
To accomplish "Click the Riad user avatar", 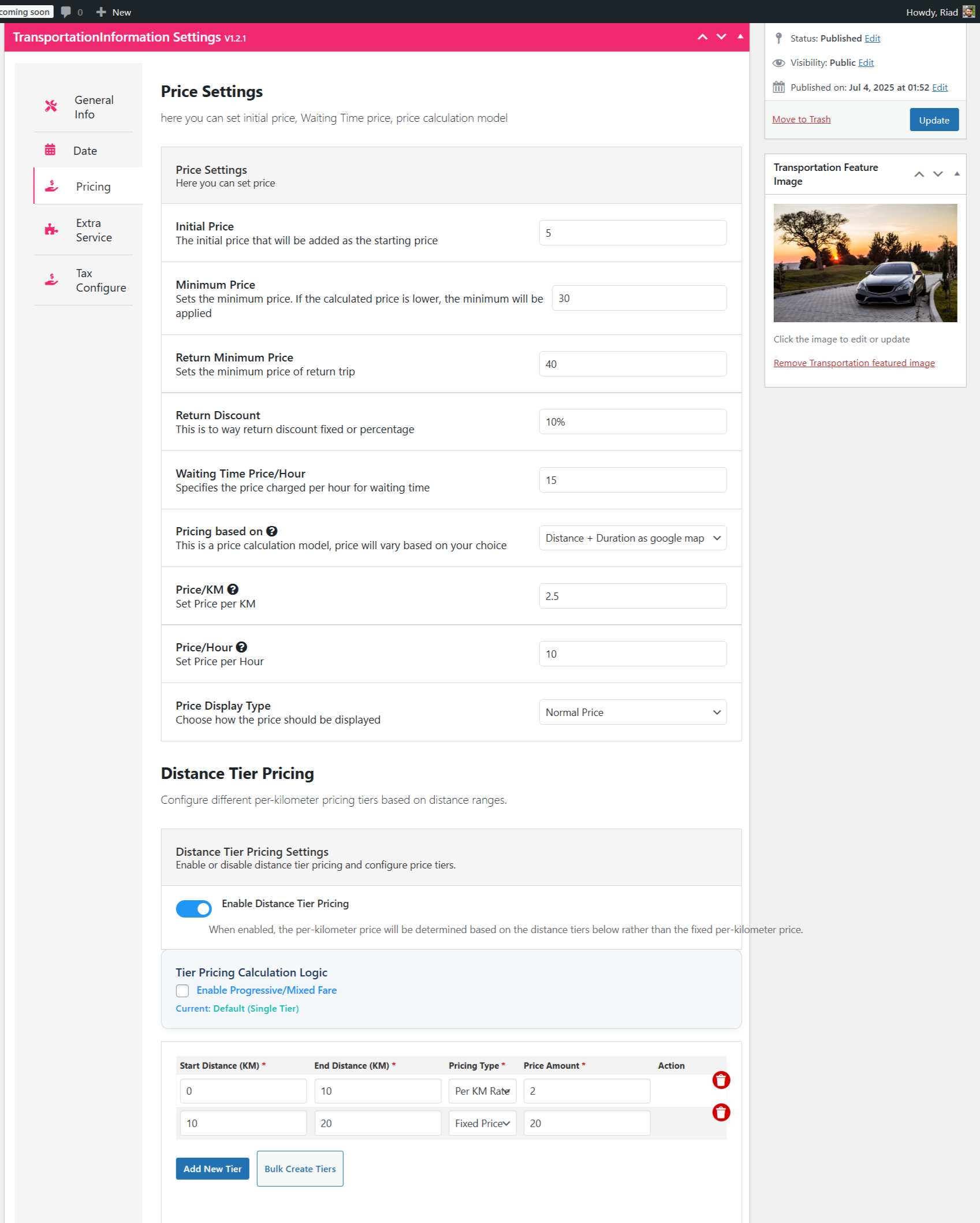I will pos(968,12).
